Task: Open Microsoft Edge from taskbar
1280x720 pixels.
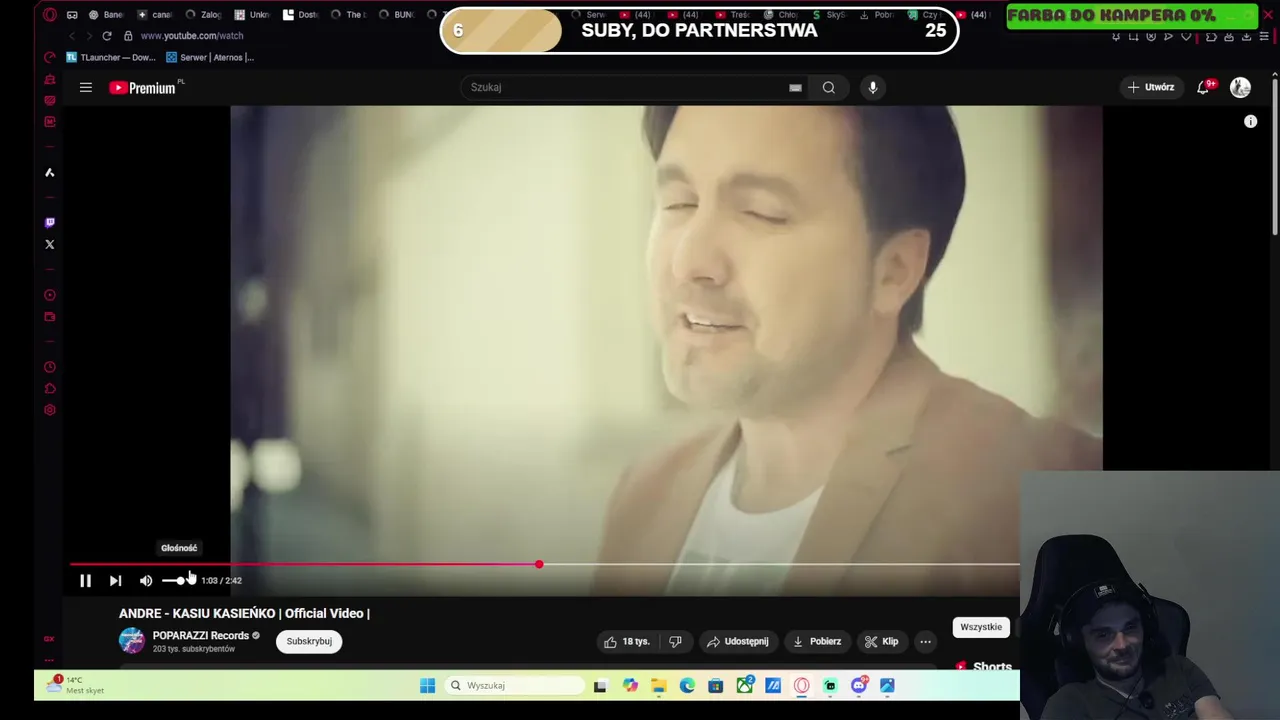Action: [x=687, y=686]
